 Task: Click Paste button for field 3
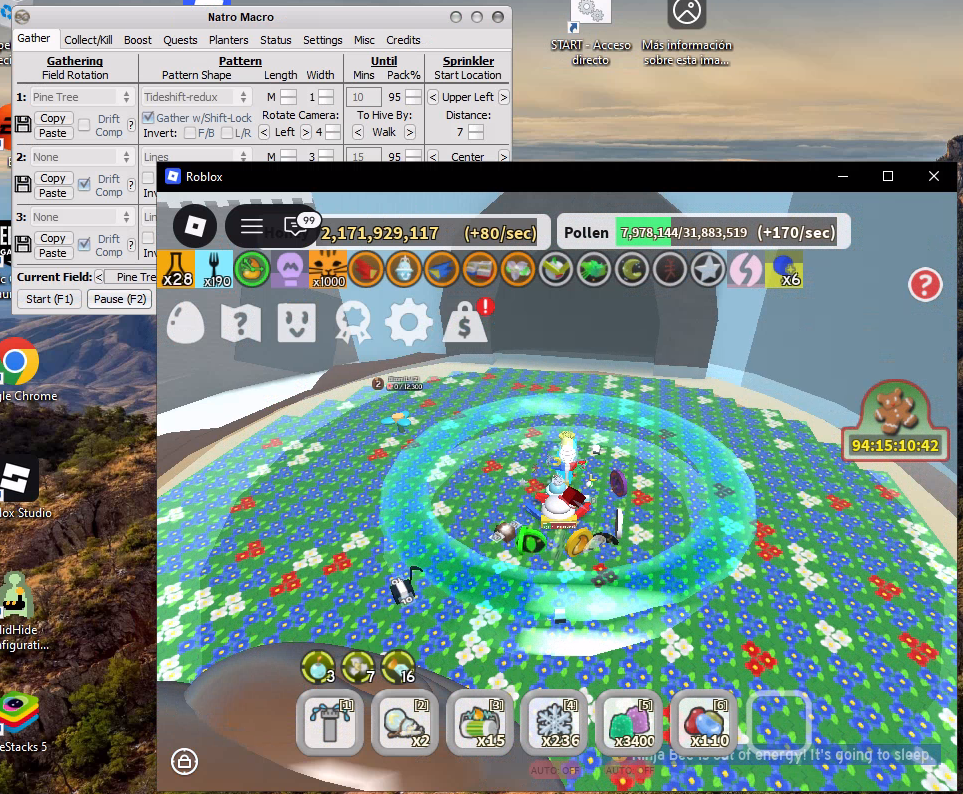53,253
